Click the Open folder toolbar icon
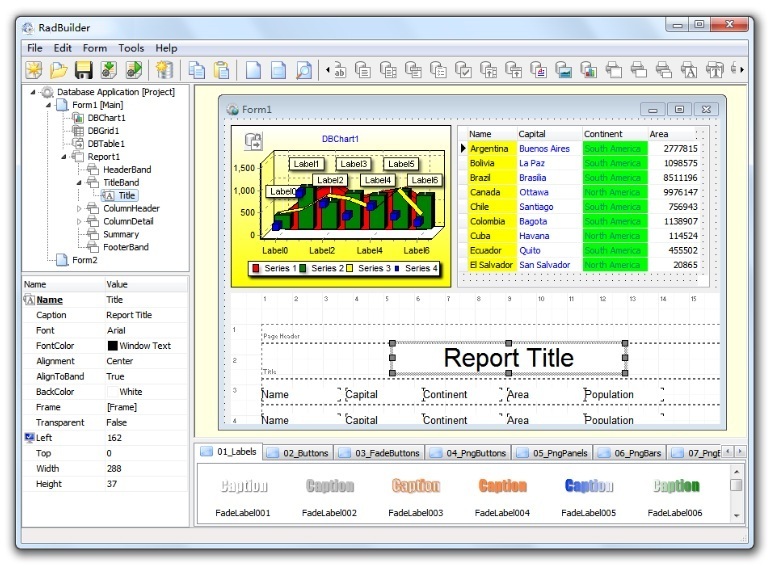Image resolution: width=771 pixels, height=566 pixels. point(59,70)
